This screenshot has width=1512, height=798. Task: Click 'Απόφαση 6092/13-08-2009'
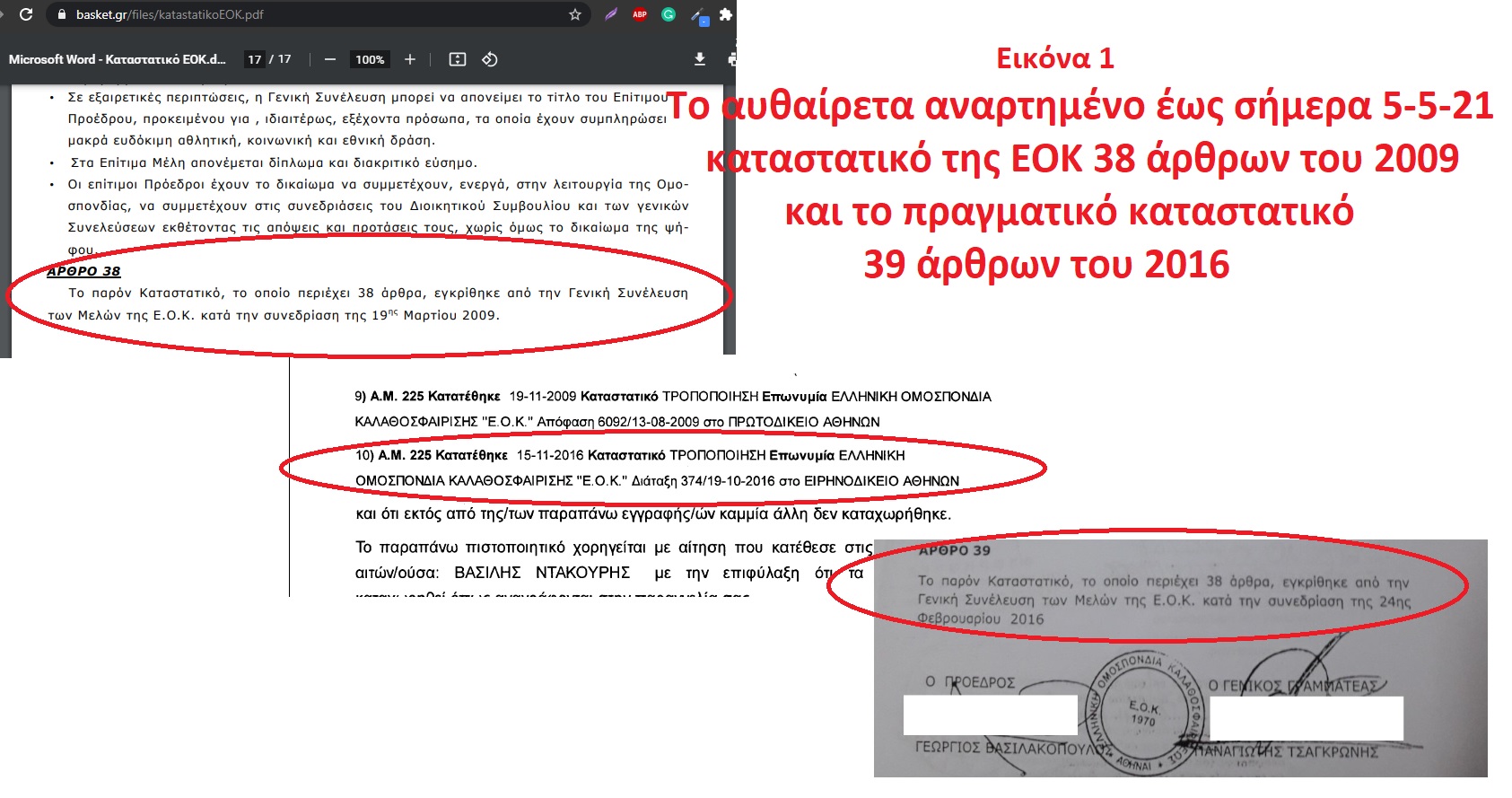pyautogui.click(x=618, y=422)
